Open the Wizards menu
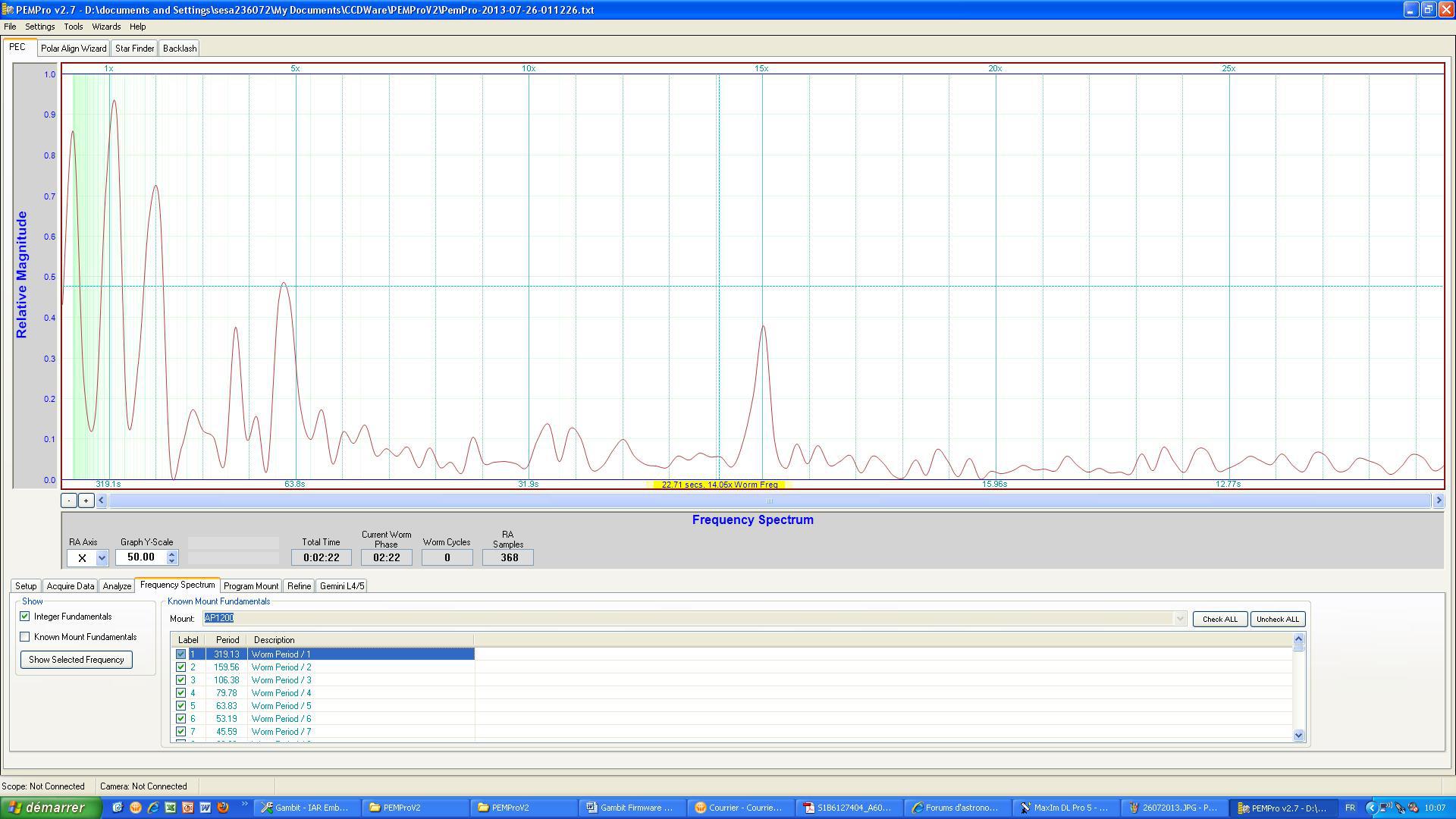The width and height of the screenshot is (1456, 819). [x=106, y=27]
